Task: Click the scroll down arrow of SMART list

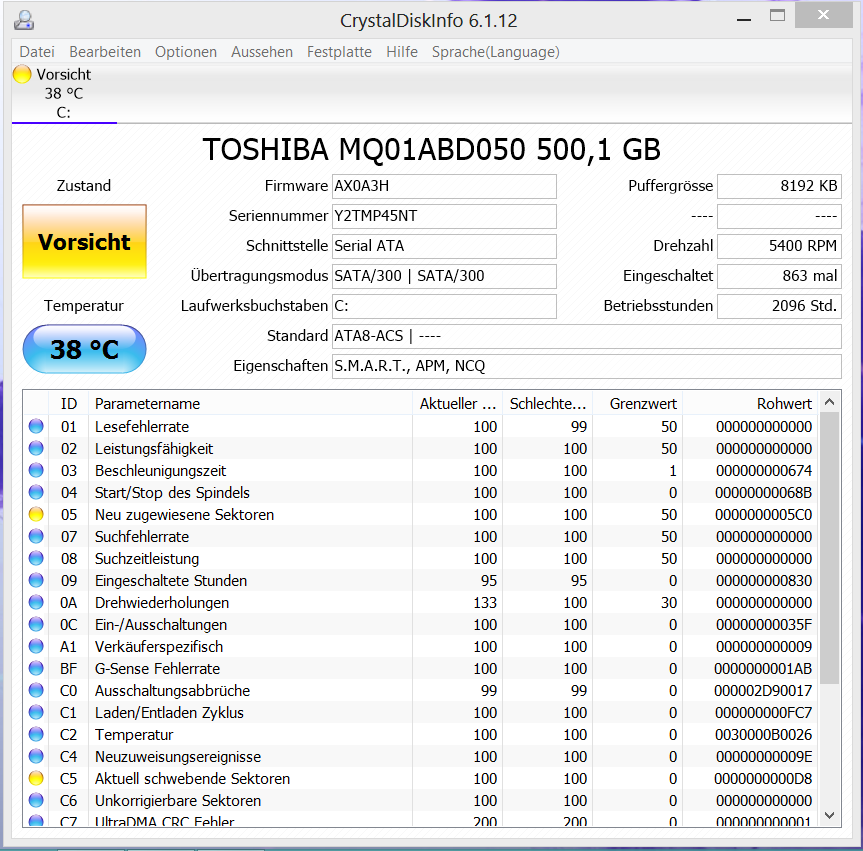Action: coord(830,815)
